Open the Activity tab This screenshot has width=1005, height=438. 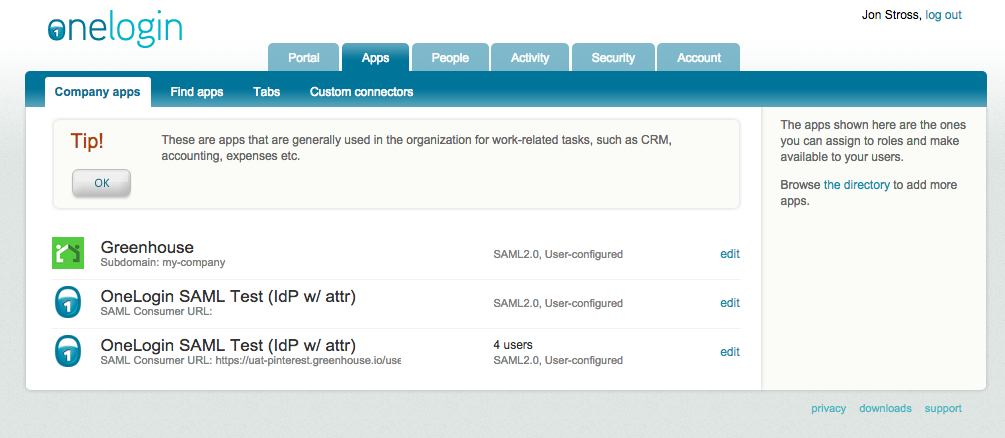pos(530,58)
